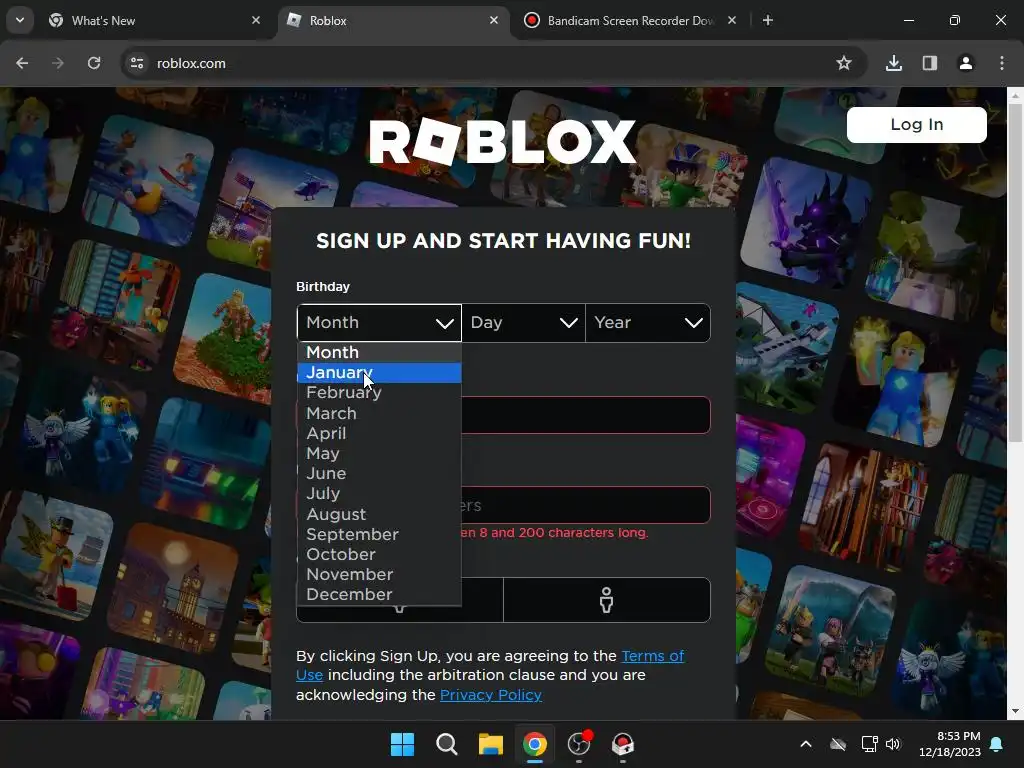1024x768 pixels.
Task: Select September from the month list
Action: point(379,534)
